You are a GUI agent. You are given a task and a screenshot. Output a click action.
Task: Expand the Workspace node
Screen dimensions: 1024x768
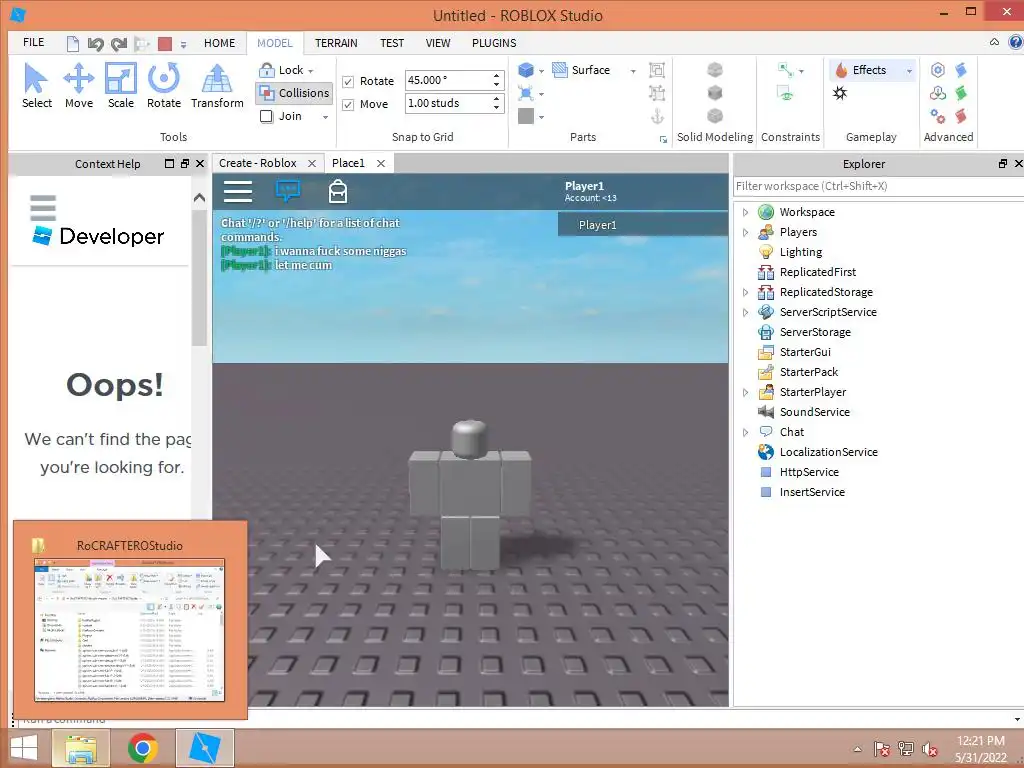pyautogui.click(x=745, y=212)
